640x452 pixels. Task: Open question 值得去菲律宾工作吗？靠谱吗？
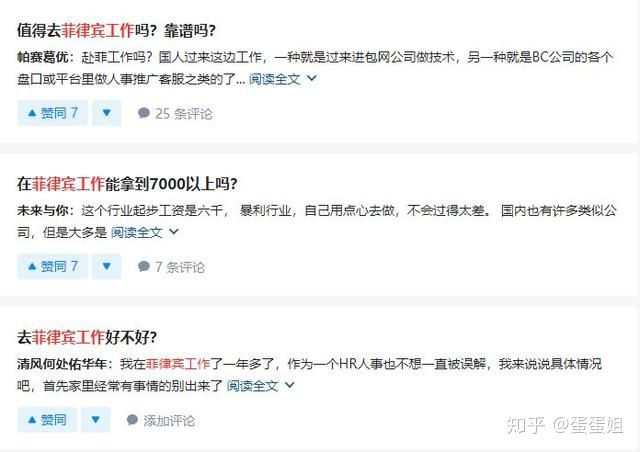pos(116,31)
